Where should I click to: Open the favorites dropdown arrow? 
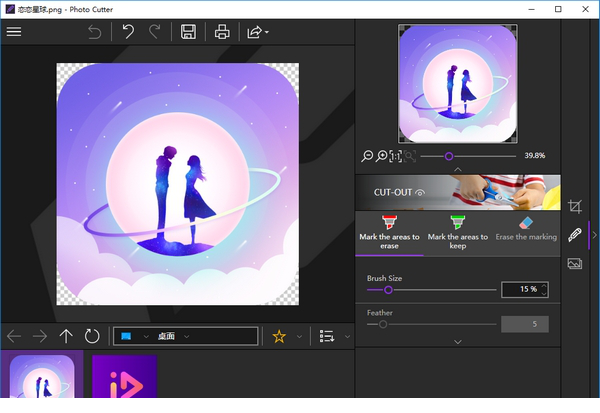click(x=299, y=336)
